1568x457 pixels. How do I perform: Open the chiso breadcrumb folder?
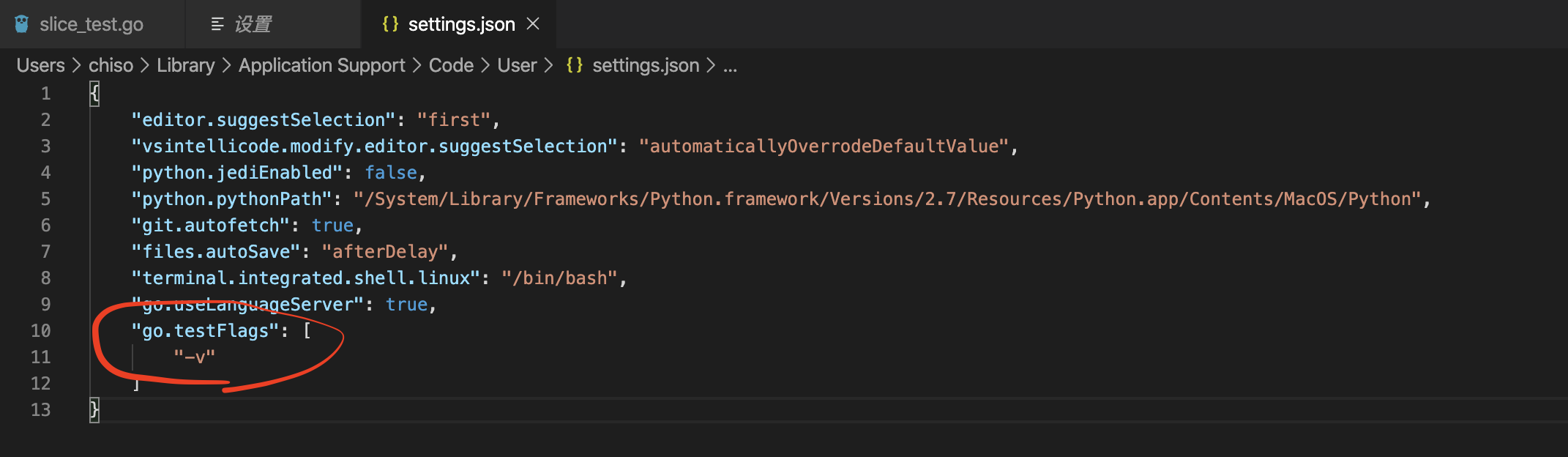click(x=111, y=65)
